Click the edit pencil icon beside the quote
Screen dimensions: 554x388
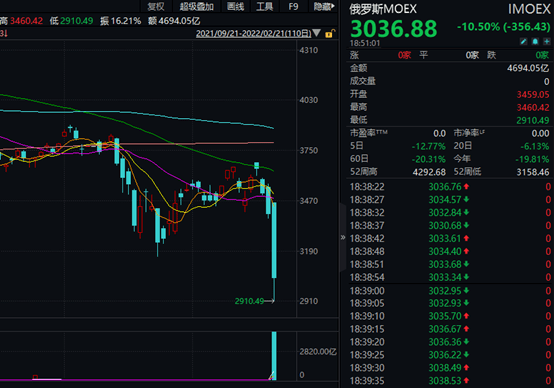tap(523, 42)
